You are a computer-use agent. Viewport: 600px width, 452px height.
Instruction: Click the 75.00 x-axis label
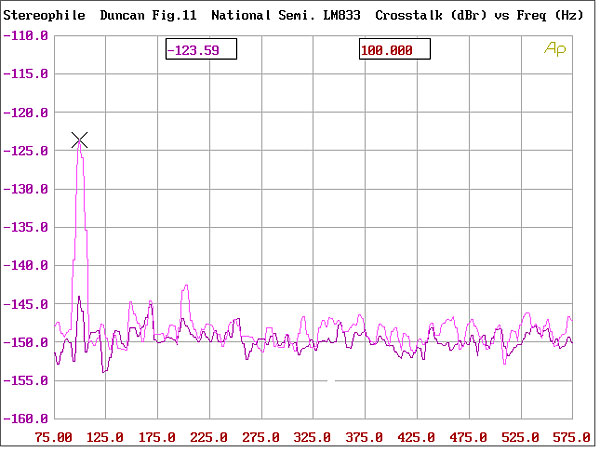[53, 437]
